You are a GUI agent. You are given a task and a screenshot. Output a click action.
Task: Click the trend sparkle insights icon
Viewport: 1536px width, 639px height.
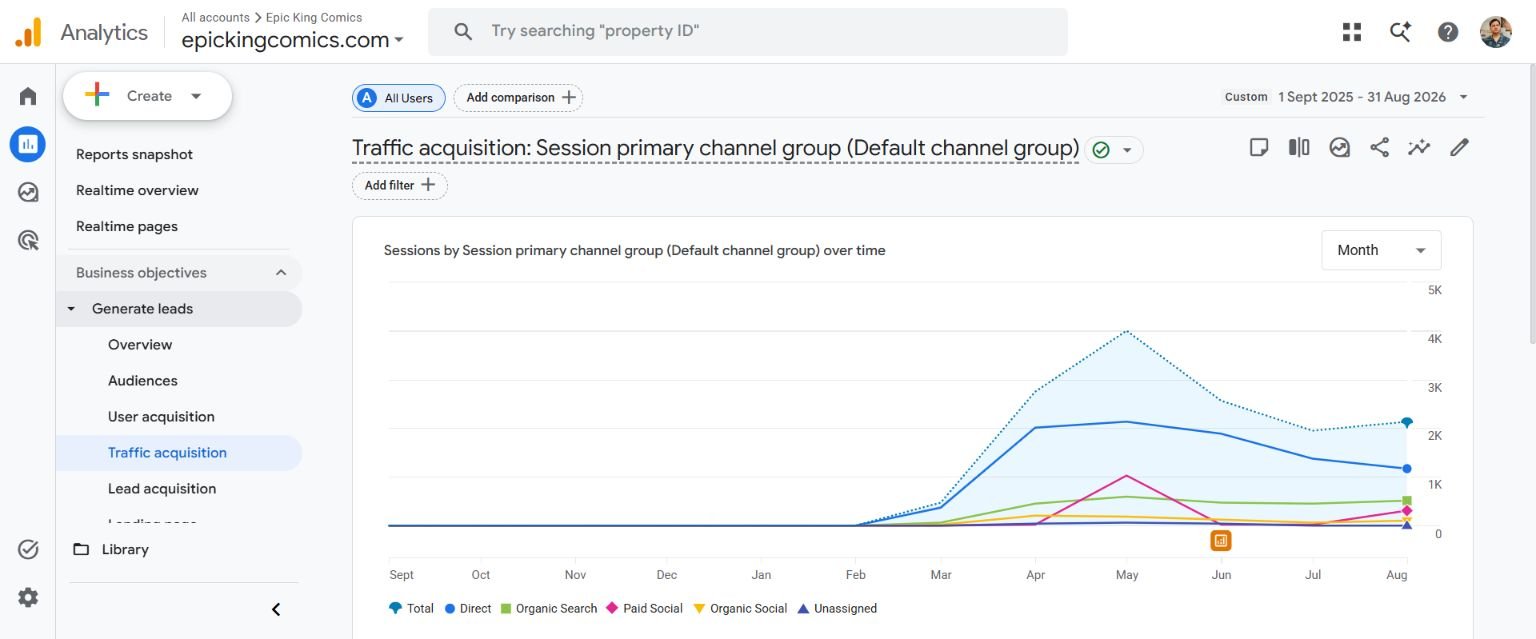pos(1419,148)
